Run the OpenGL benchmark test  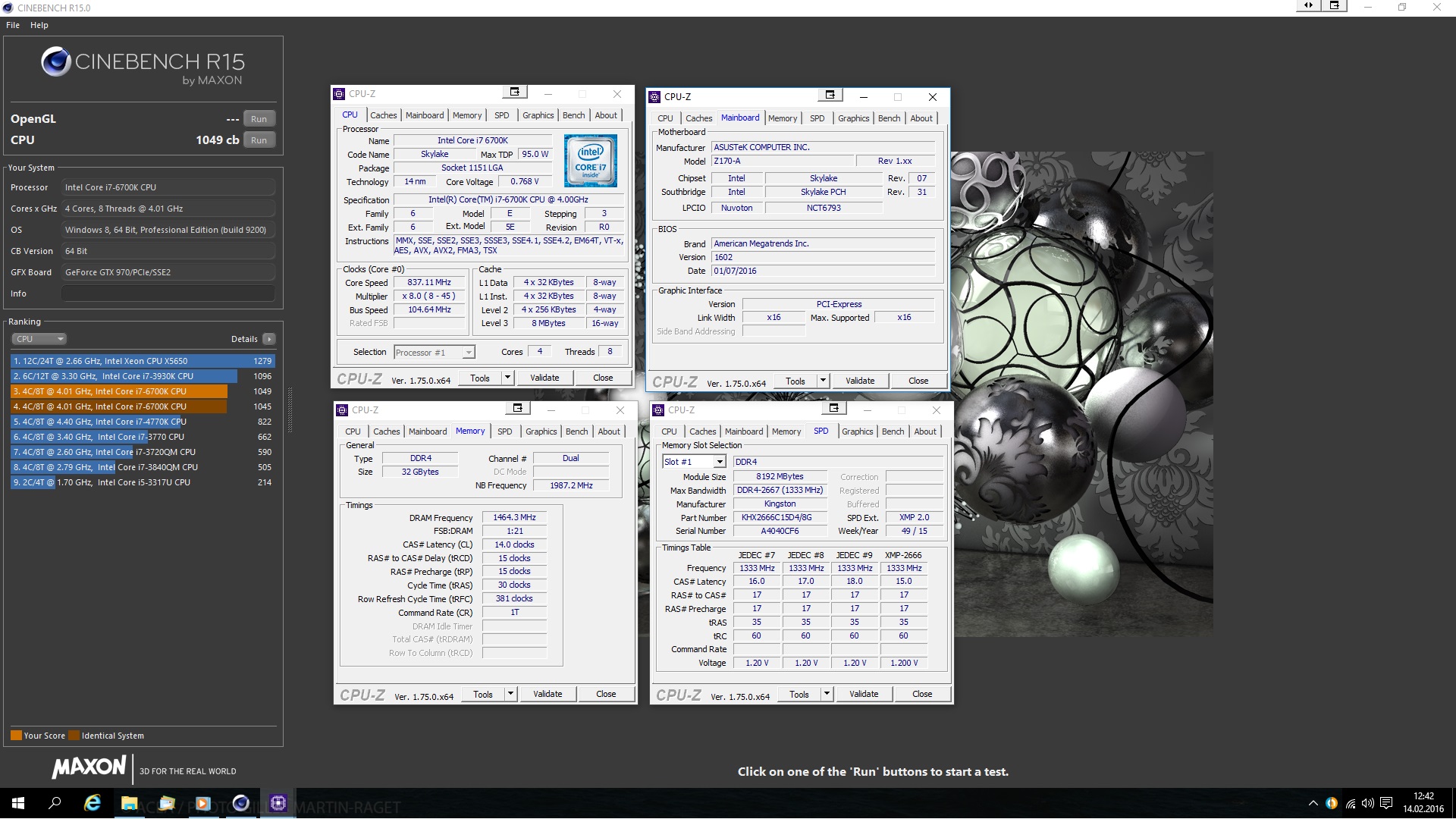pos(259,119)
